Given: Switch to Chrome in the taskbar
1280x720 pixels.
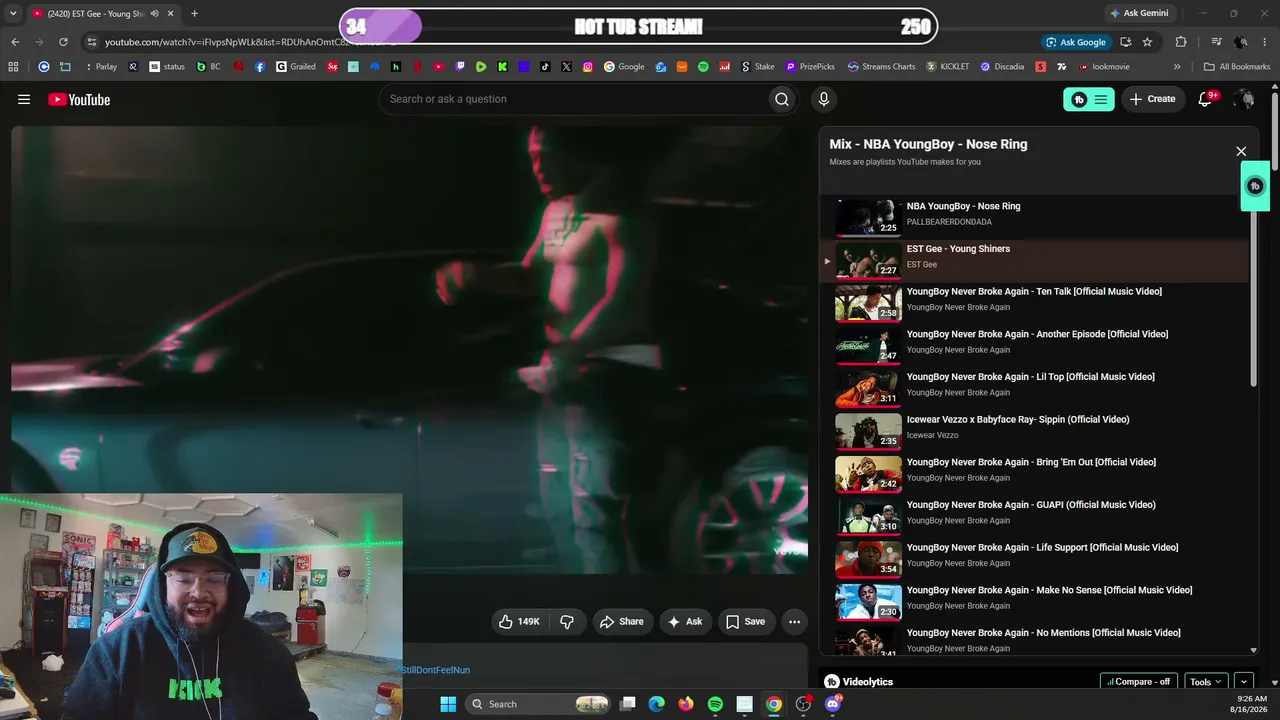Looking at the screenshot, I should pyautogui.click(x=774, y=704).
